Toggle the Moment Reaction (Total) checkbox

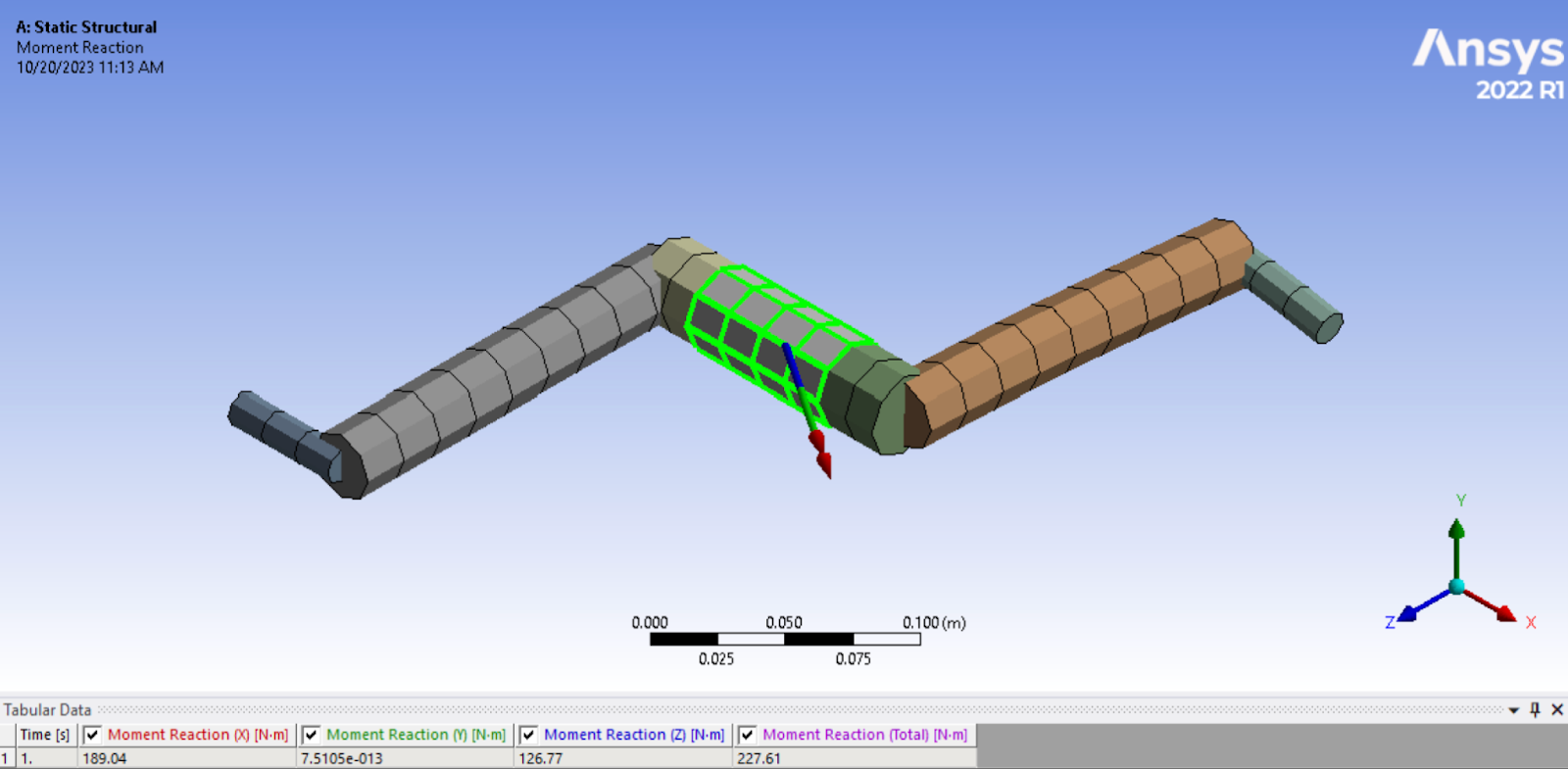click(x=748, y=735)
